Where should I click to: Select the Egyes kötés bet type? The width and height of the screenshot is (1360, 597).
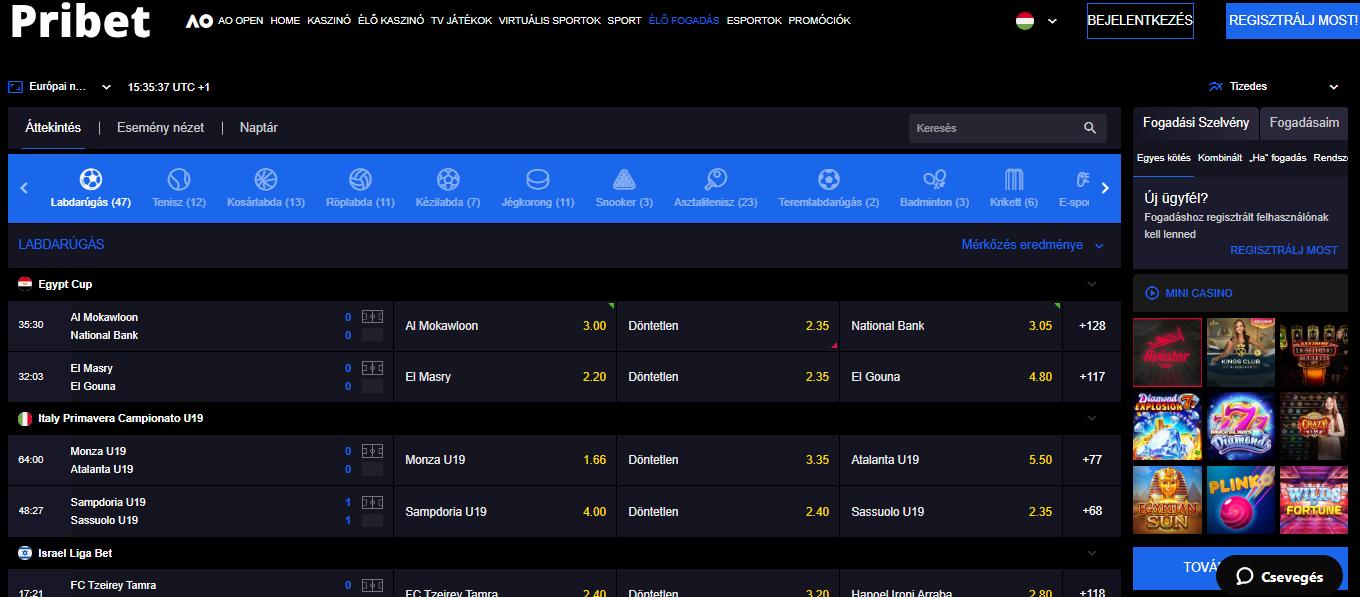[1164, 158]
